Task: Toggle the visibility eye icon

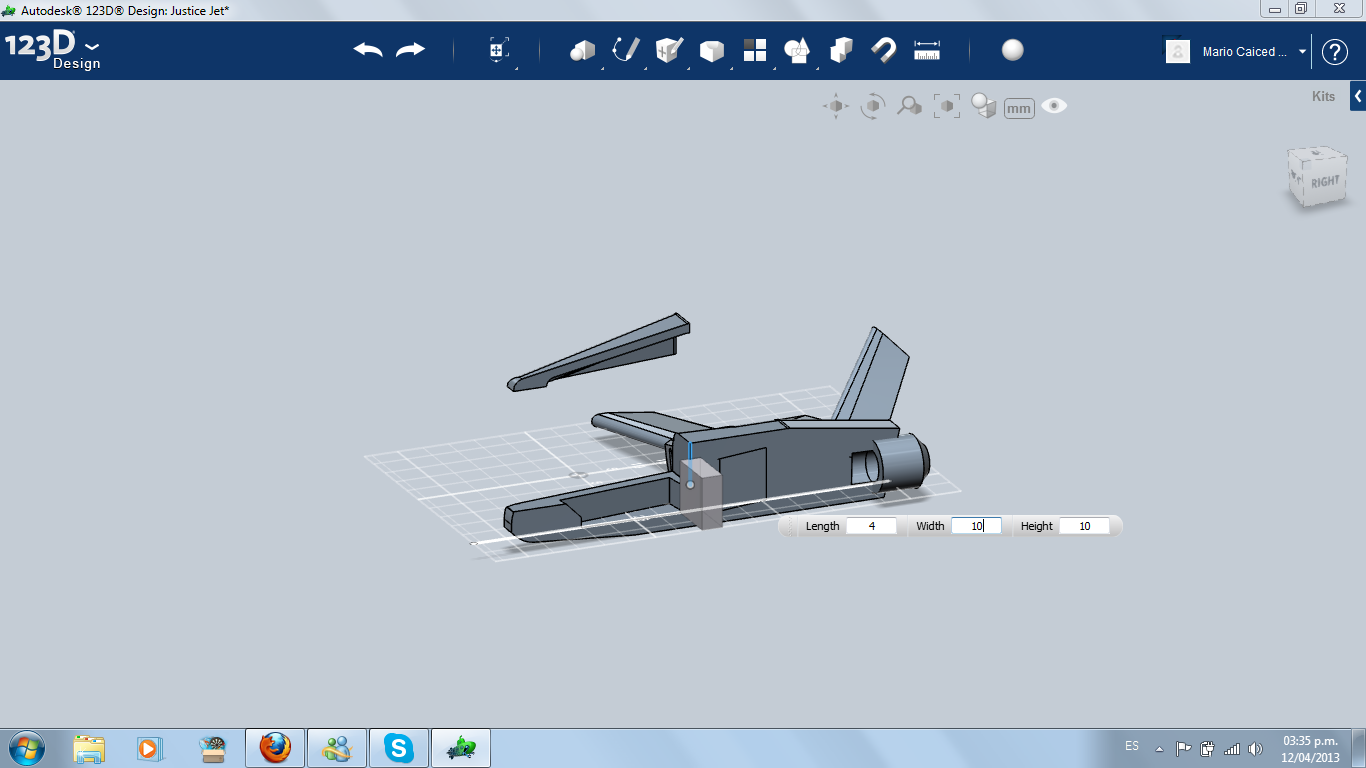Action: pos(1054,106)
